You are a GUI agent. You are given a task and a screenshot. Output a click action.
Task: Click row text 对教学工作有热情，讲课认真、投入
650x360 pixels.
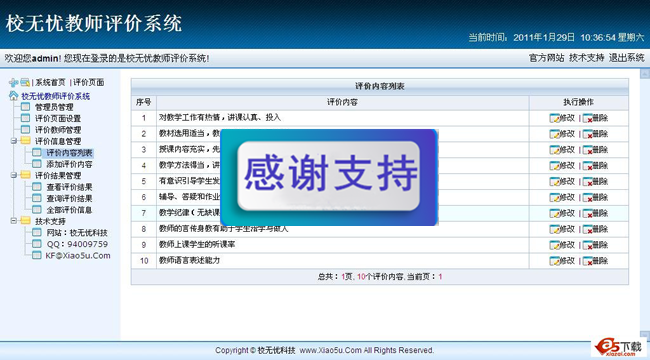click(x=220, y=118)
